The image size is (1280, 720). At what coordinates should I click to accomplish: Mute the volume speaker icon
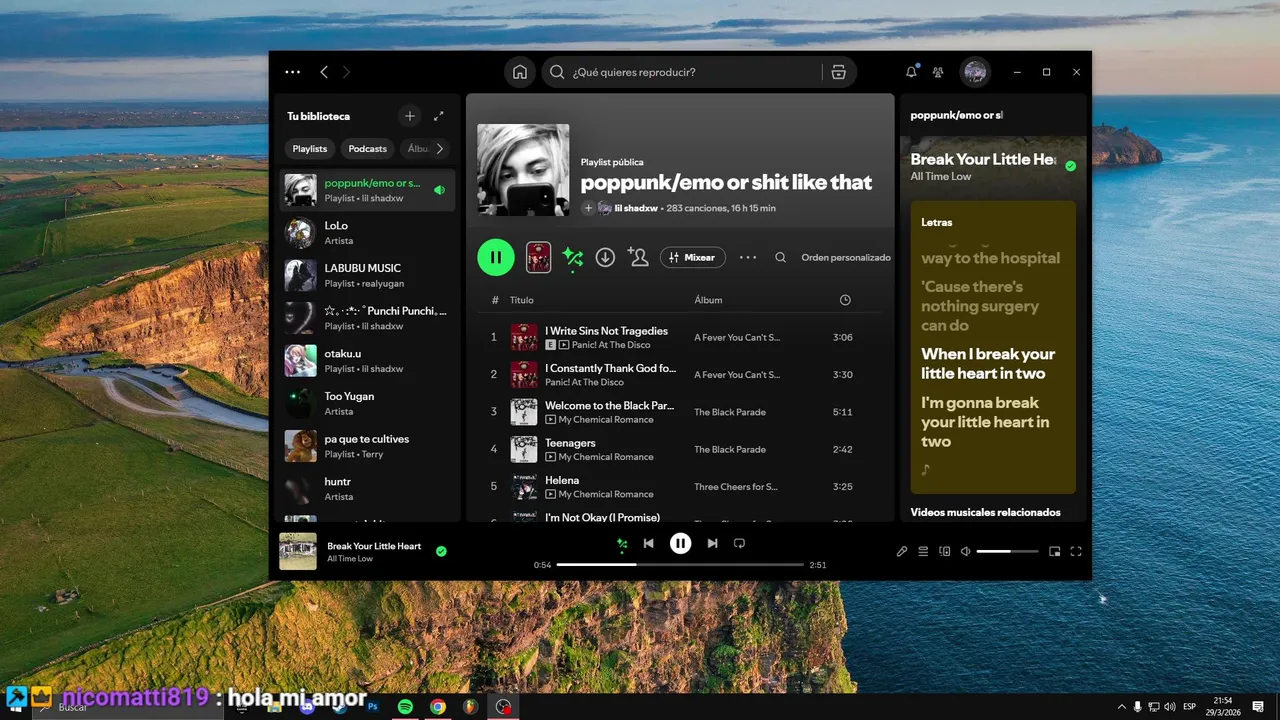tap(966, 551)
